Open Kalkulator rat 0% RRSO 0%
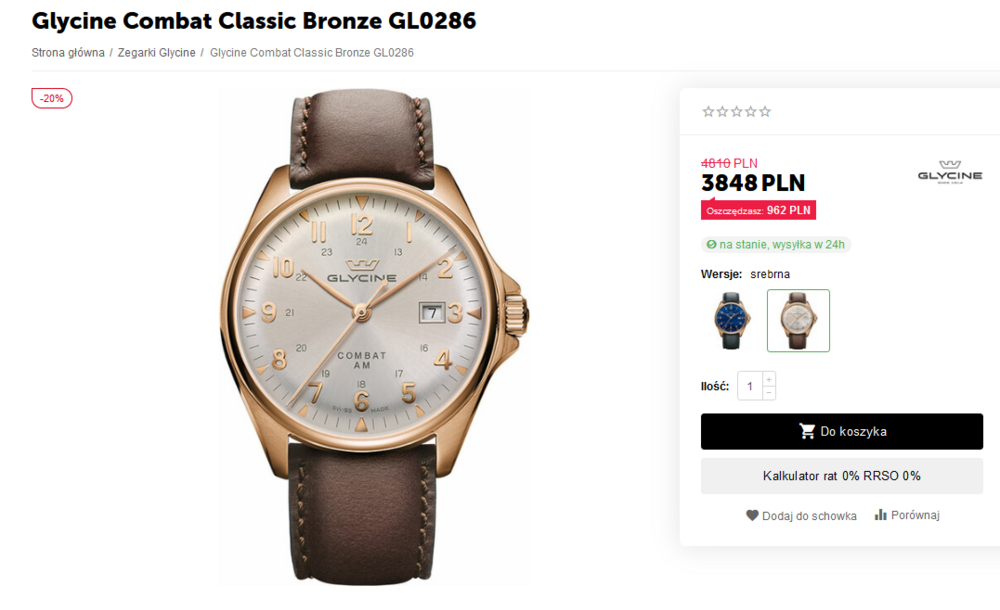 click(x=841, y=476)
